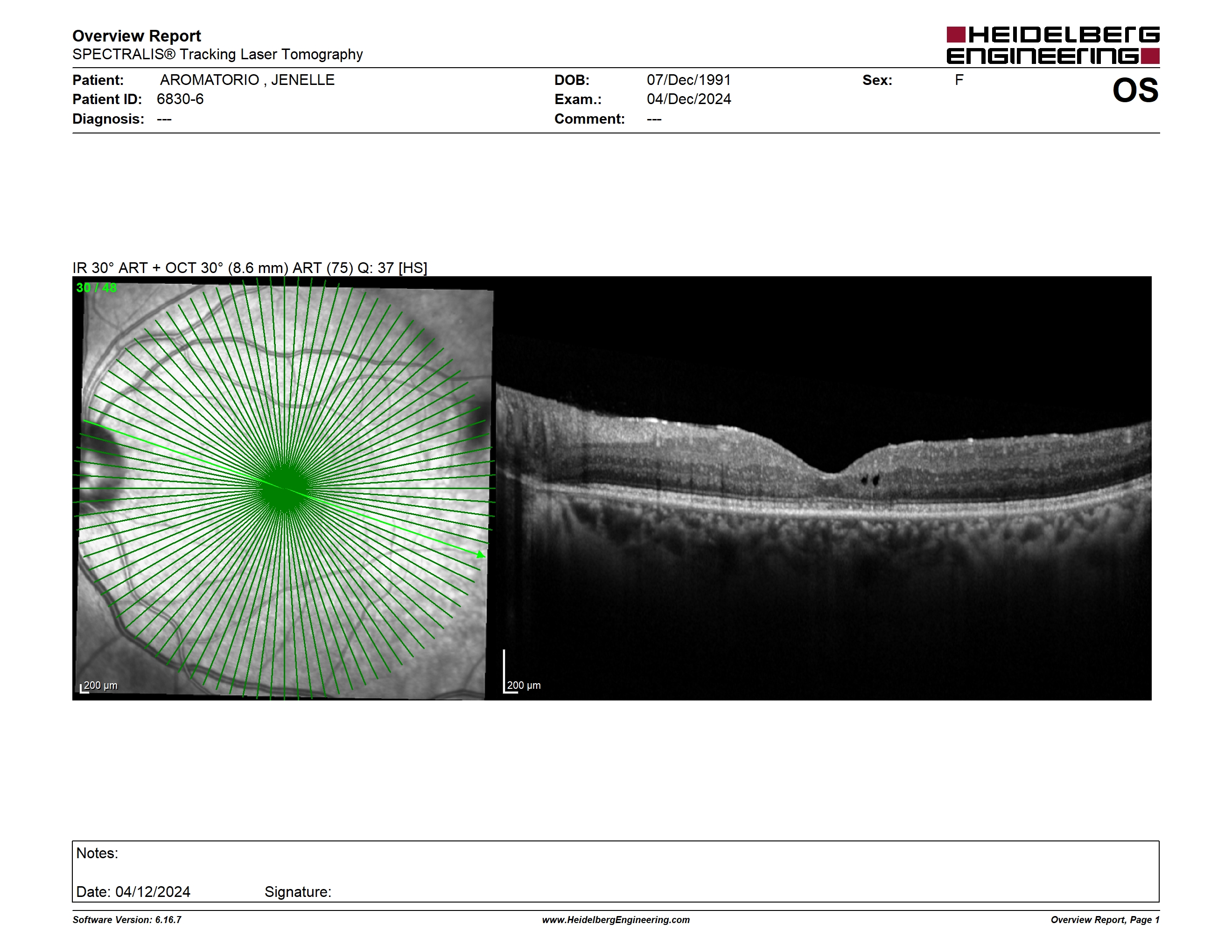Click the "OS" eye laterality label
The image size is (1232, 952).
pos(1135,90)
